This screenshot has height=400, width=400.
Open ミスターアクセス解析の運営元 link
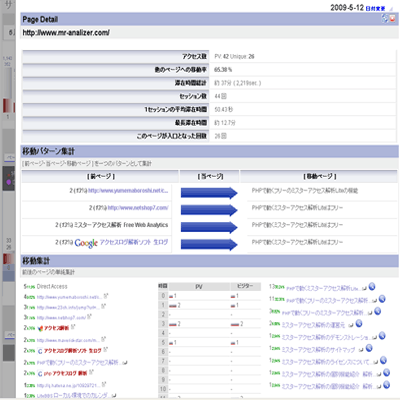pyautogui.click(x=314, y=325)
